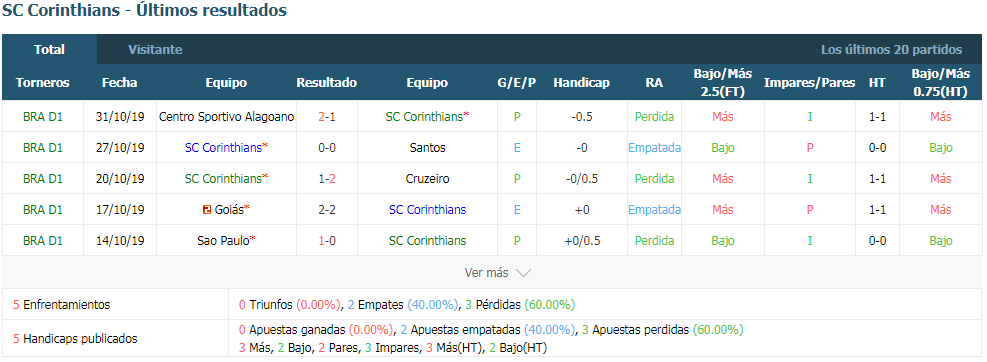Viewport: 987px width, 362px height.
Task: Click the Bajo/Más 2.5(FT) column header
Action: tap(723, 82)
